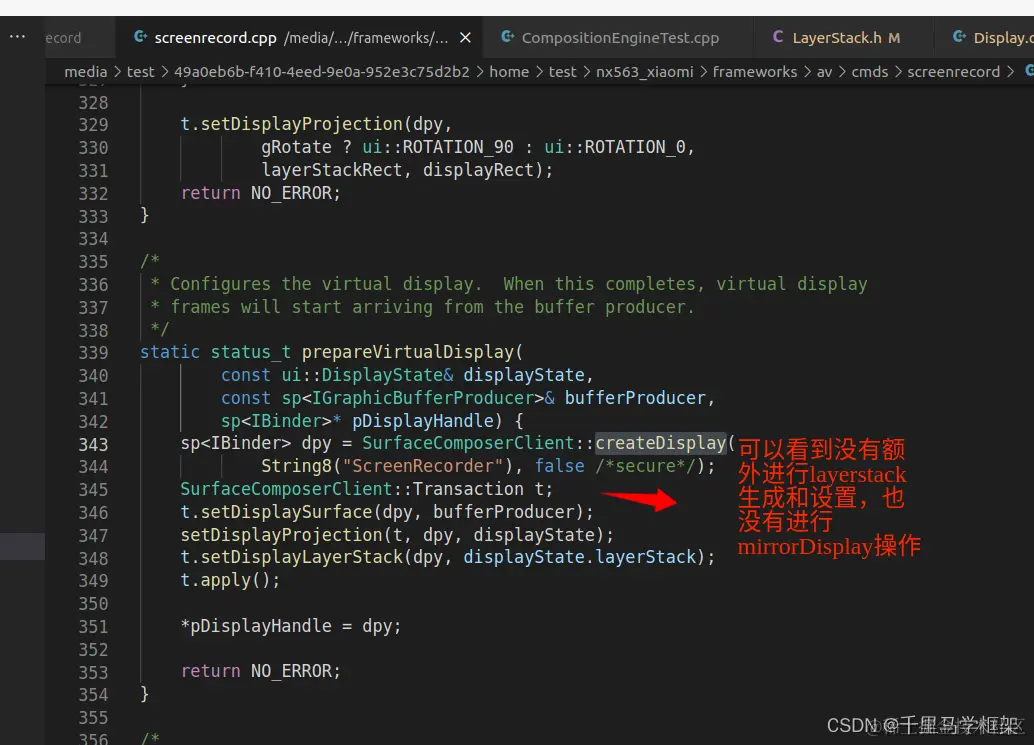
Task: Click line number 348 in the gutter
Action: tap(93, 558)
